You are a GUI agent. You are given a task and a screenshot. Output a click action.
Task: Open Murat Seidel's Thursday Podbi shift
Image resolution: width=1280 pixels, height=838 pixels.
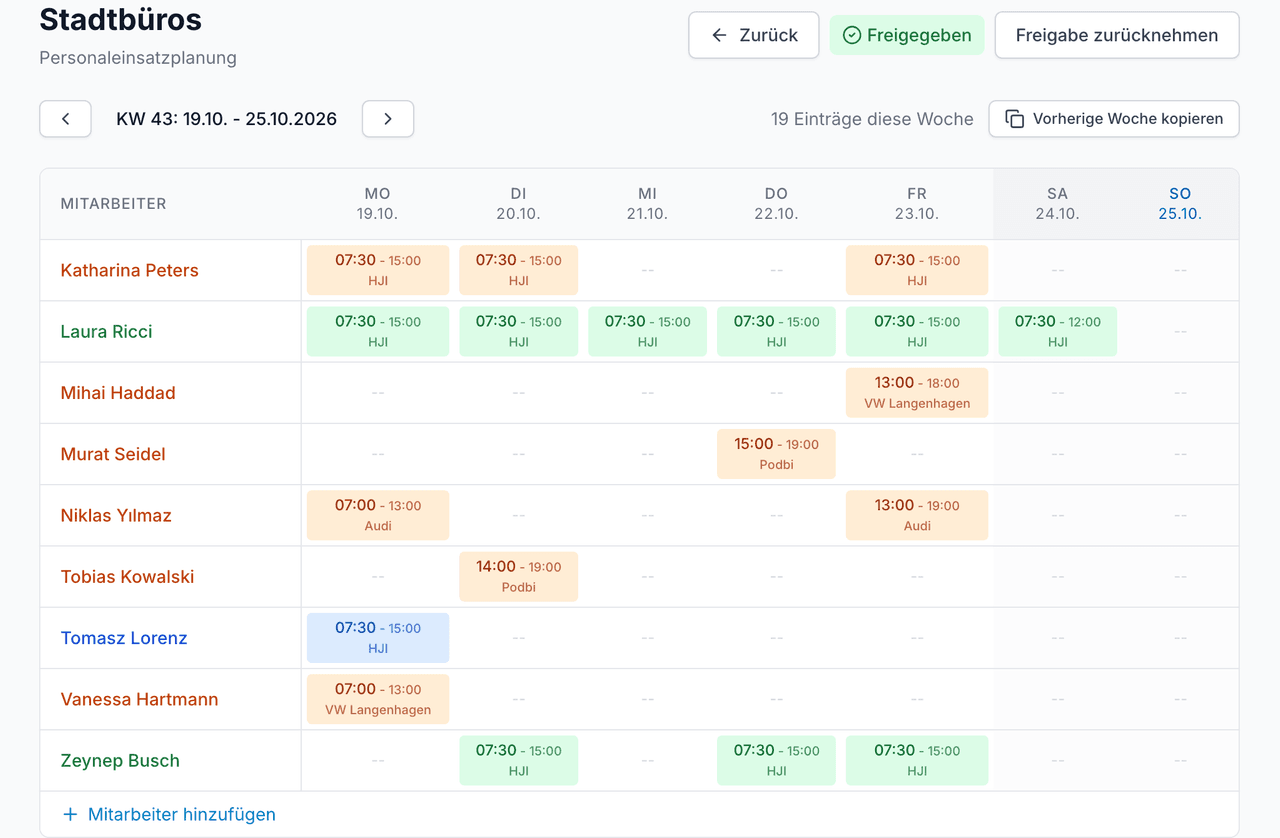pyautogui.click(x=776, y=454)
